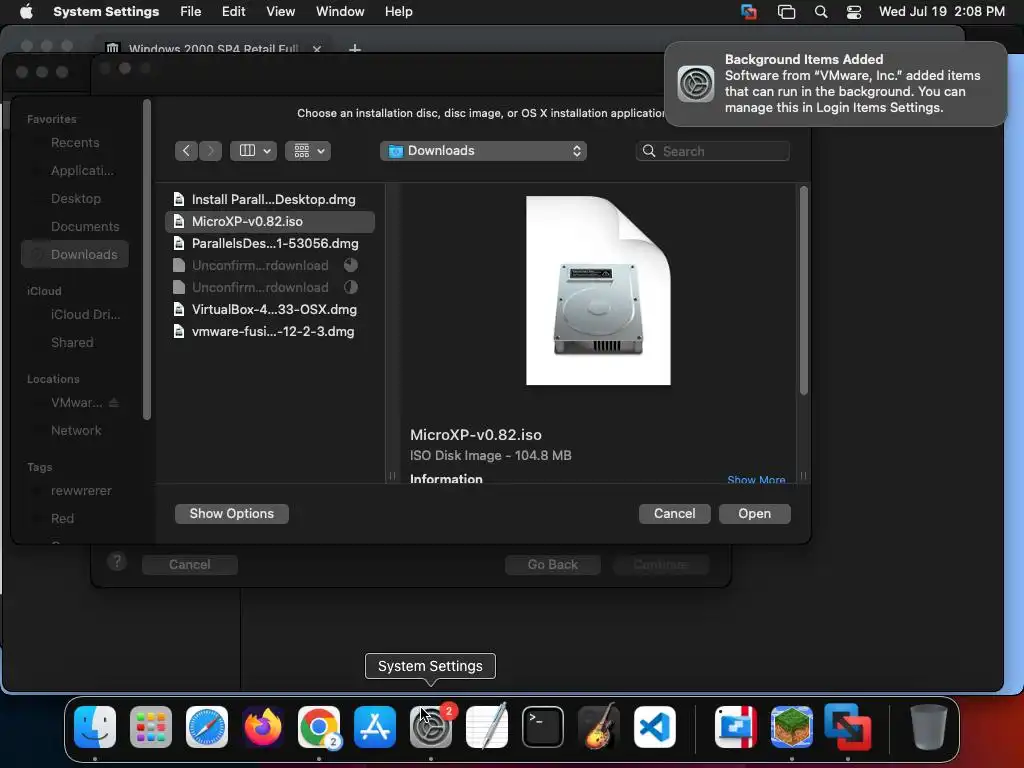Launch Safari from the Dock

[207, 727]
